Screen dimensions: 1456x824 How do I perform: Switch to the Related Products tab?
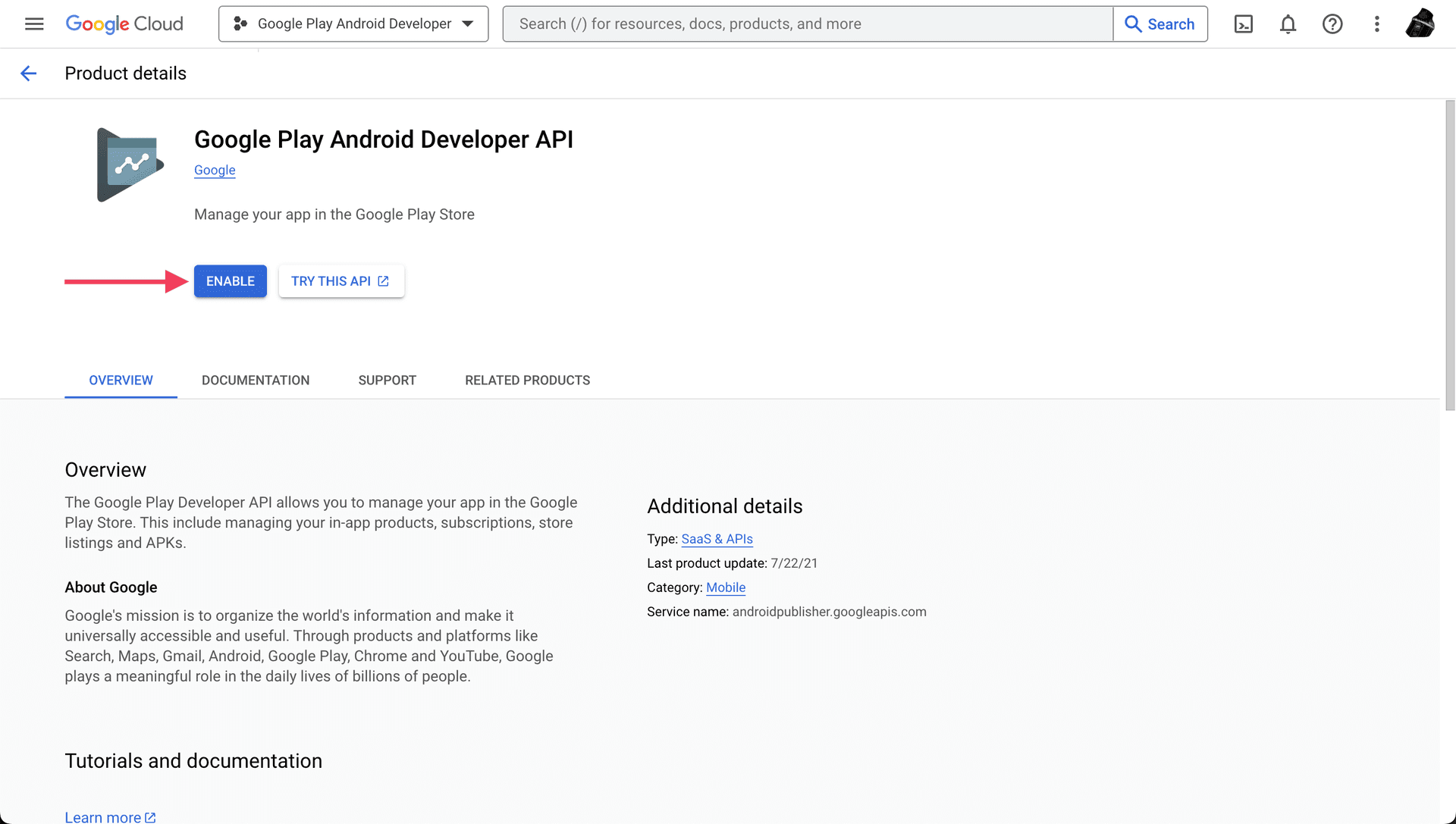[527, 380]
